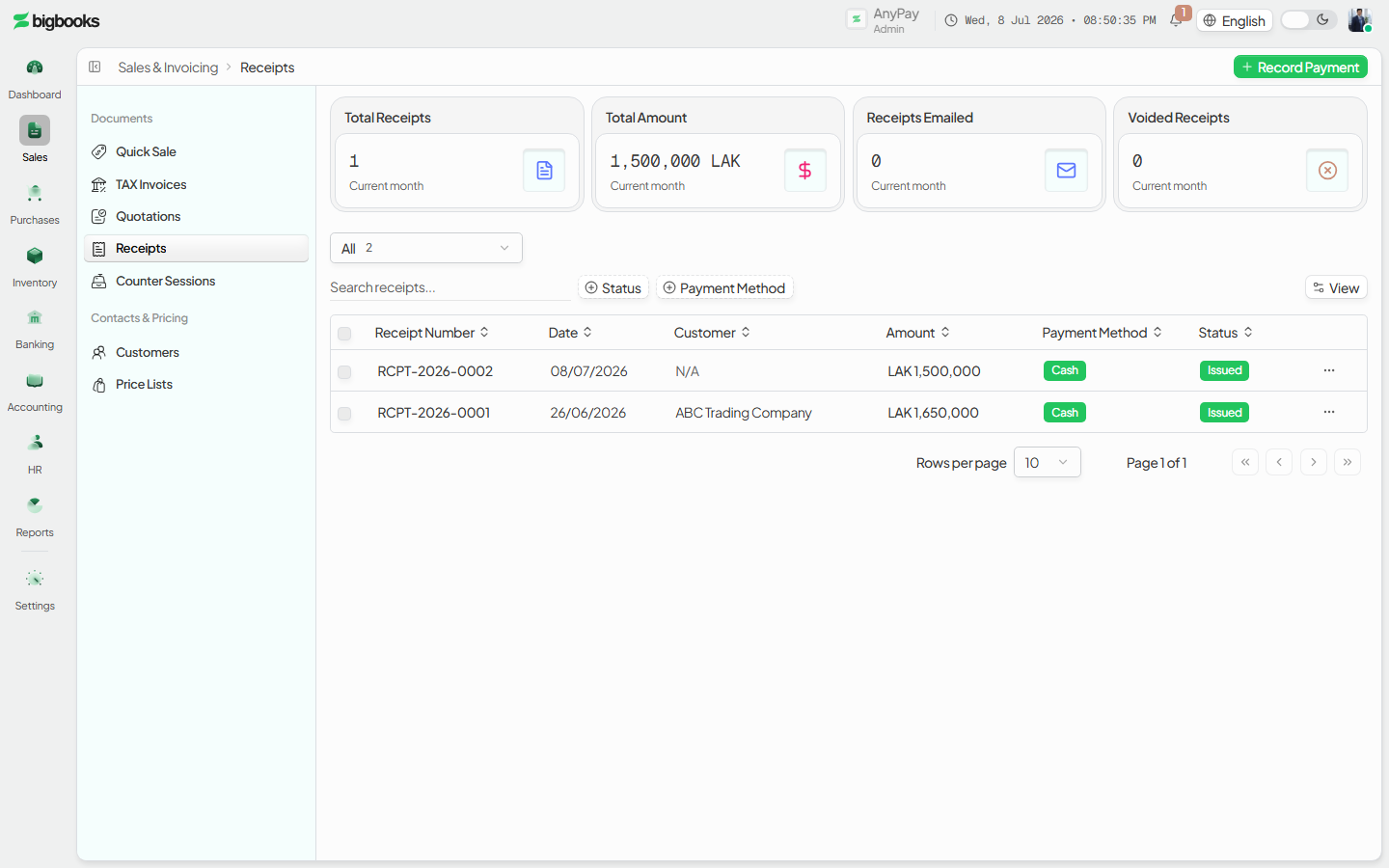The width and height of the screenshot is (1389, 868).
Task: Open actions menu for RCPT-2026-0002
Action: tap(1329, 370)
